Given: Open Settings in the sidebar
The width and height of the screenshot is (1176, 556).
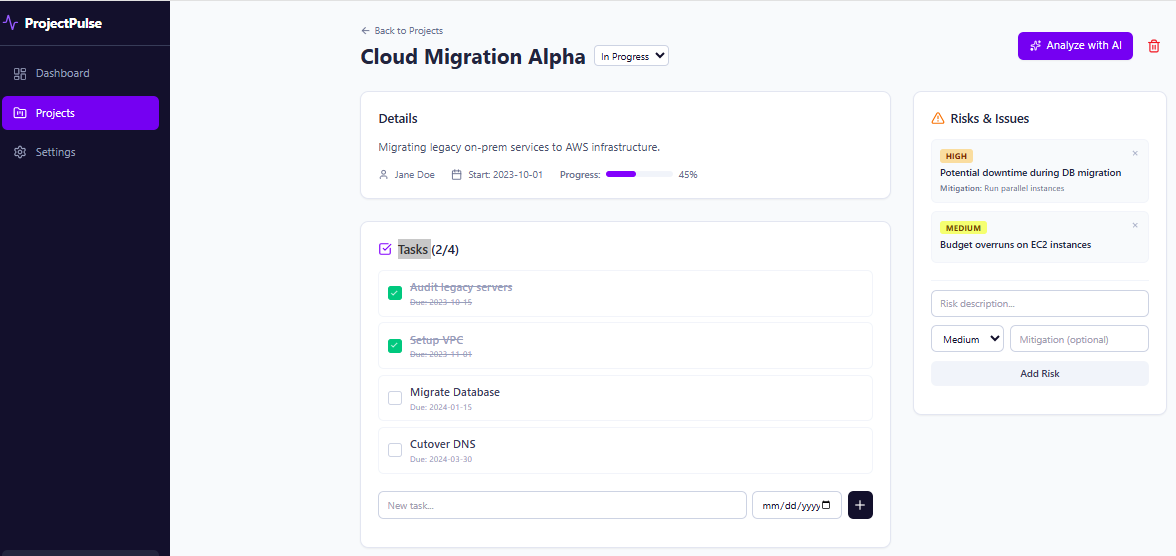Looking at the screenshot, I should pyautogui.click(x=80, y=152).
